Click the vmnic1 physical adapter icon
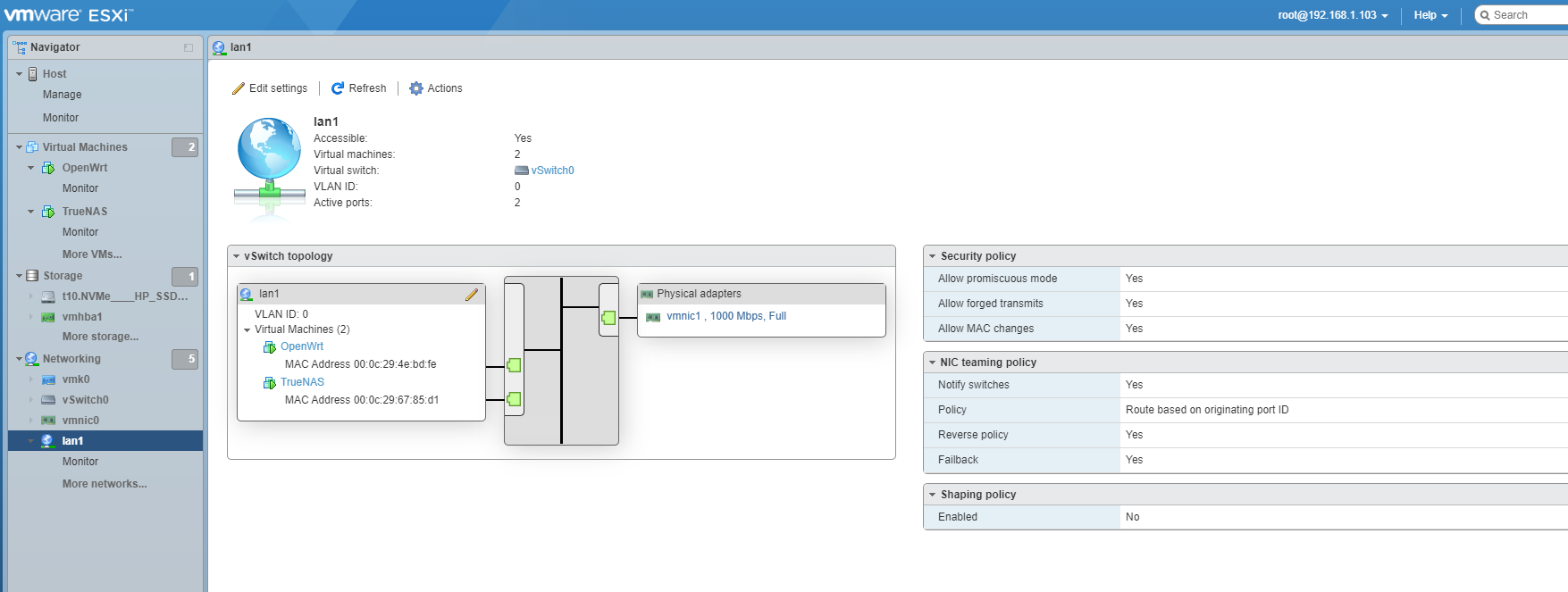This screenshot has height=592, width=1568. click(x=653, y=317)
